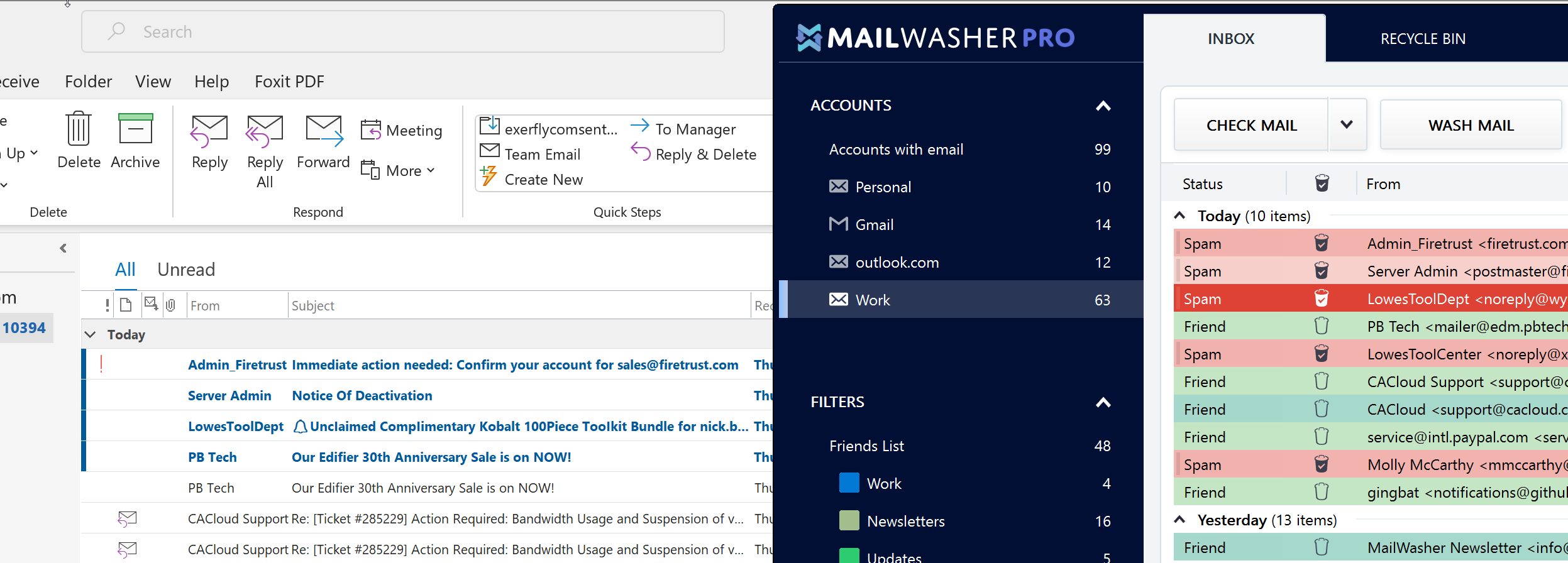The image size is (1568, 563).
Task: Mark PB Tech email for deletion
Action: click(x=1322, y=326)
